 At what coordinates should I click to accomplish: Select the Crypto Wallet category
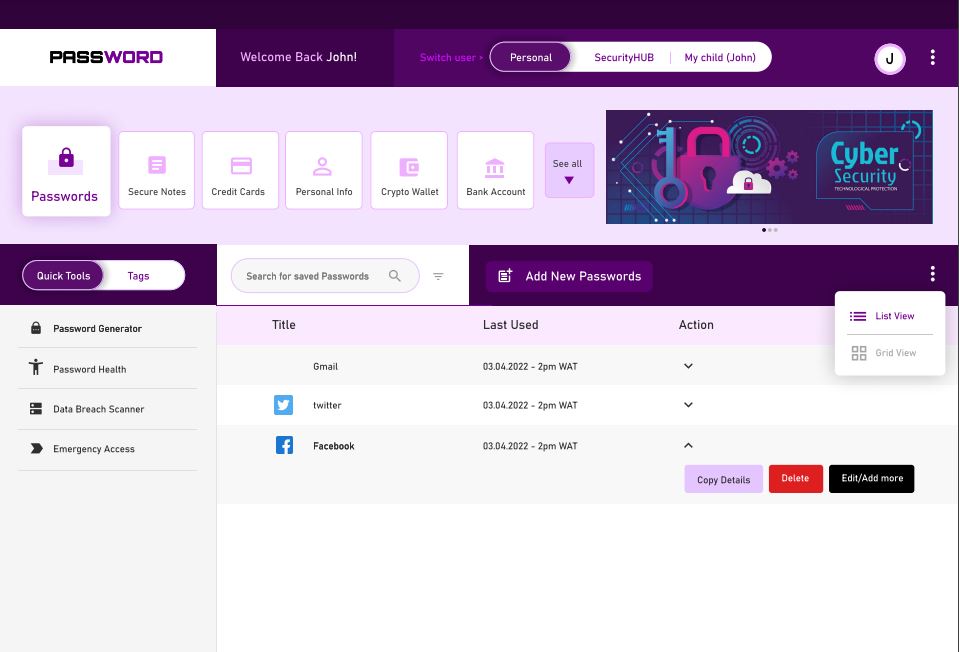409,169
